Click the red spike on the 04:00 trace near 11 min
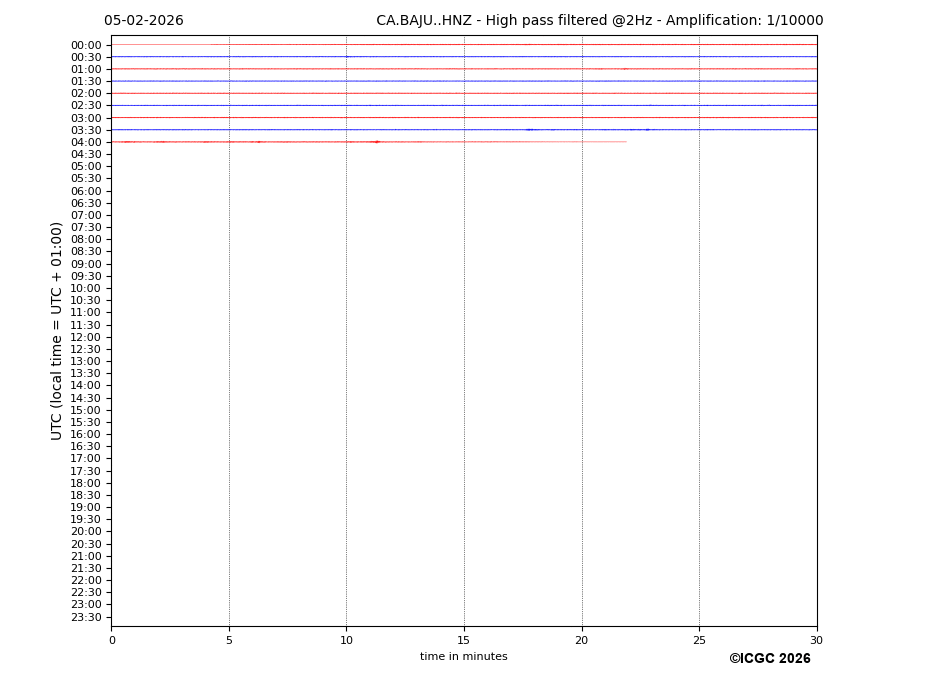 pyautogui.click(x=376, y=142)
